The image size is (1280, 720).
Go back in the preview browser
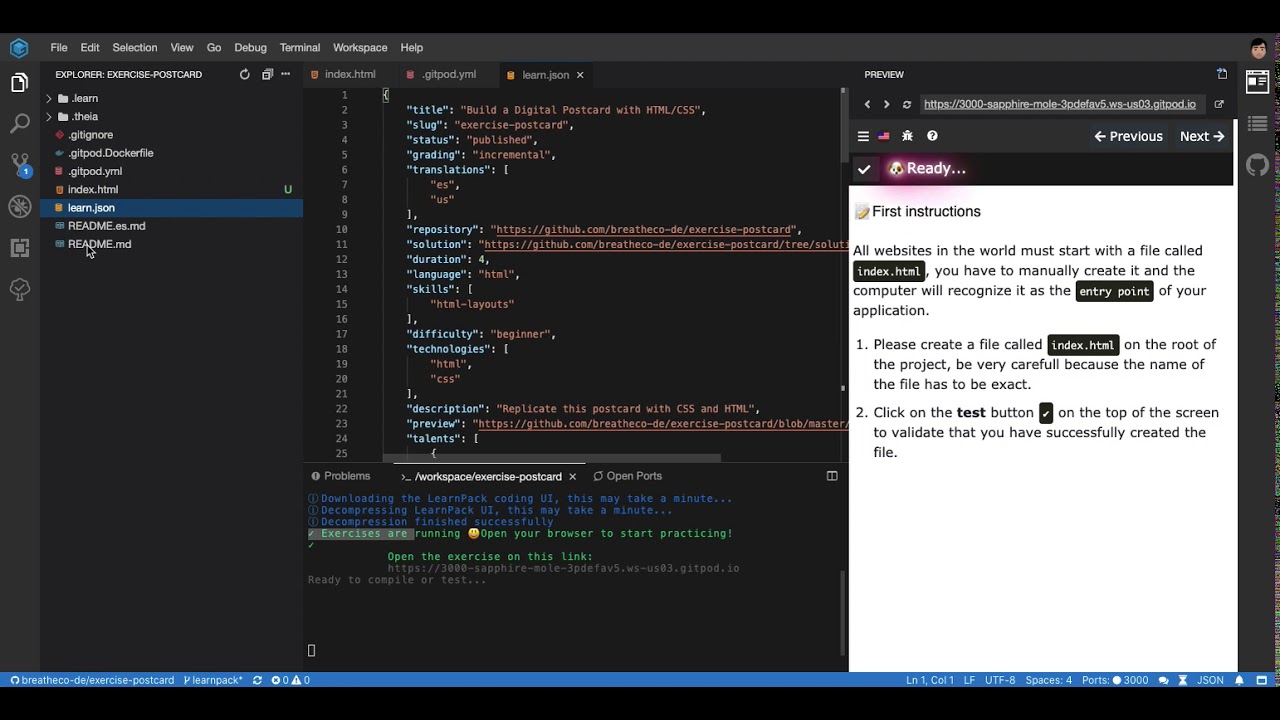coord(867,104)
